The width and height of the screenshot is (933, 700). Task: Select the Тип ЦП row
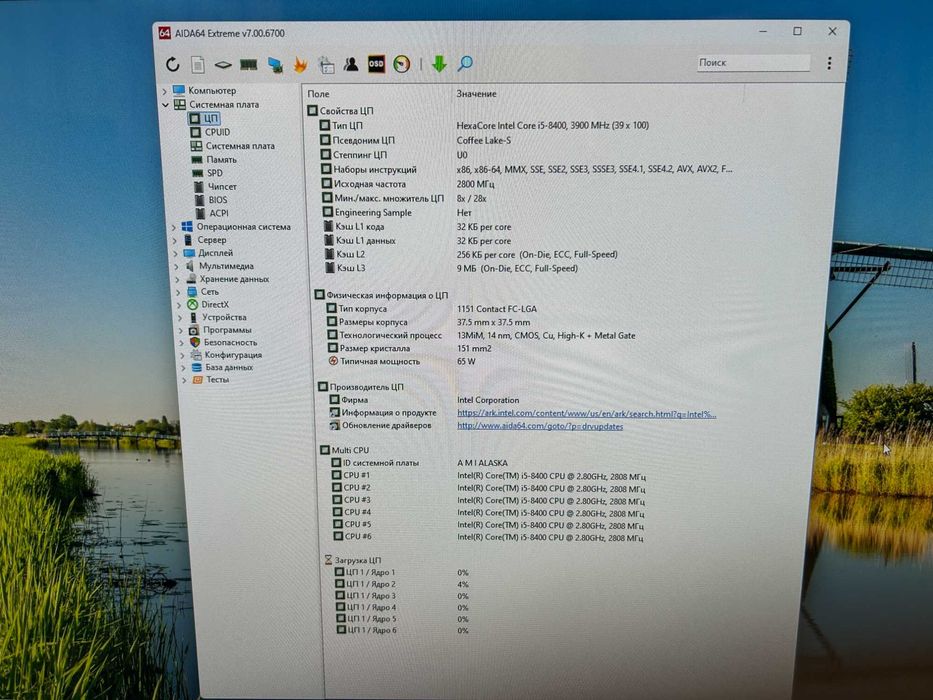(x=484, y=126)
